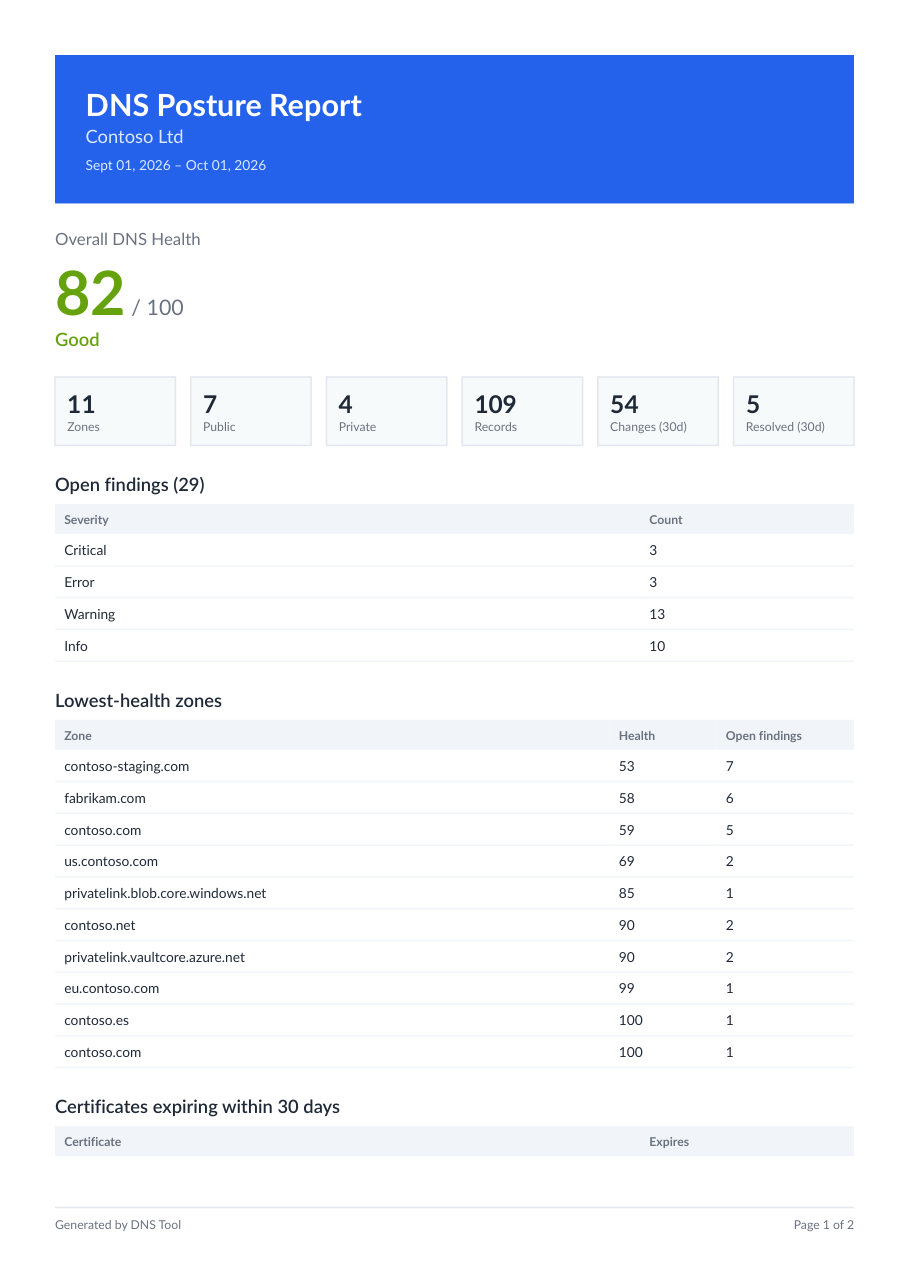910x1287 pixels.
Task: Open the 54 Changes (30d) stat card
Action: click(x=658, y=411)
